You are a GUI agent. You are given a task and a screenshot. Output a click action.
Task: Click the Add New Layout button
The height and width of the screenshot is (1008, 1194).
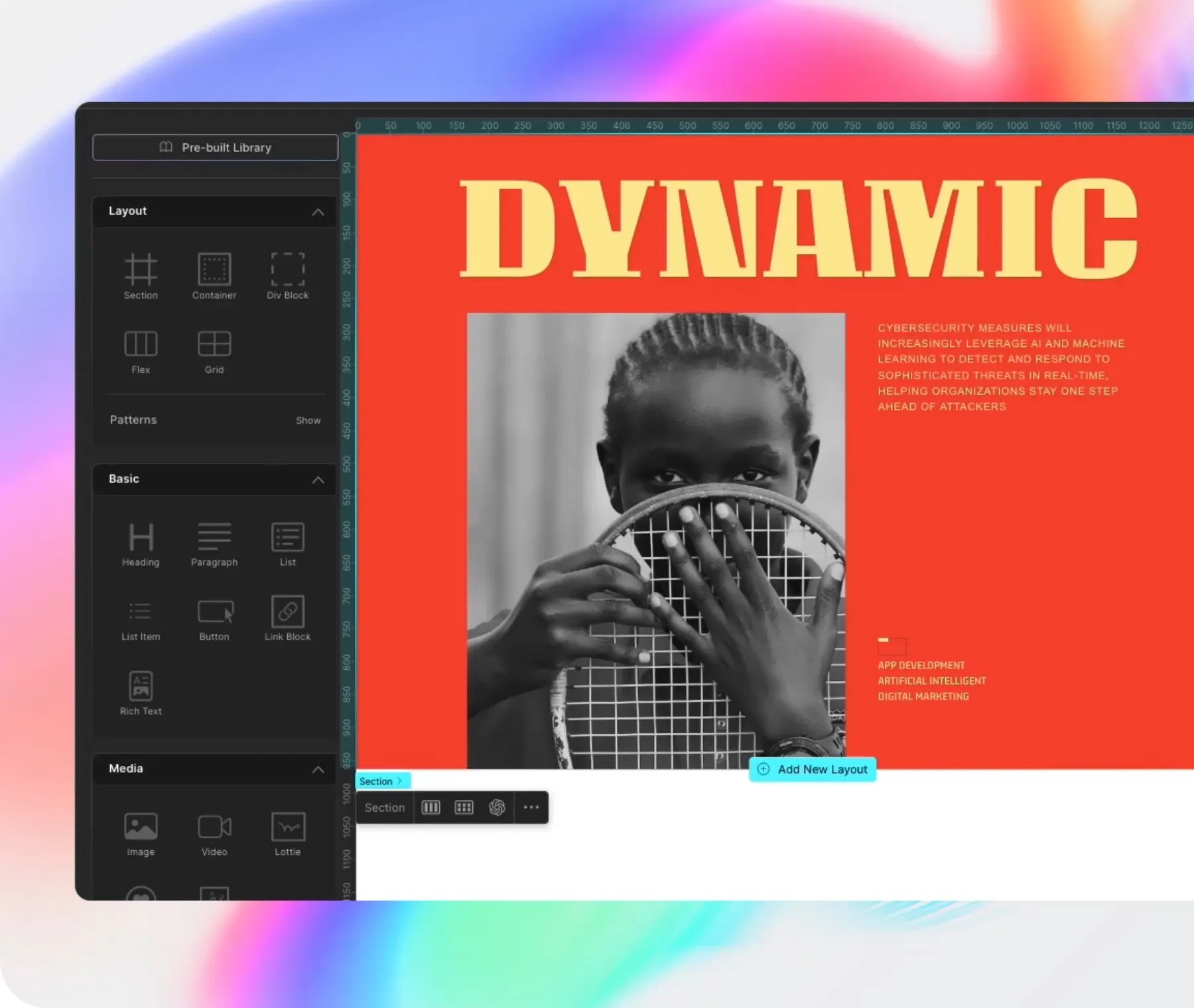point(813,769)
